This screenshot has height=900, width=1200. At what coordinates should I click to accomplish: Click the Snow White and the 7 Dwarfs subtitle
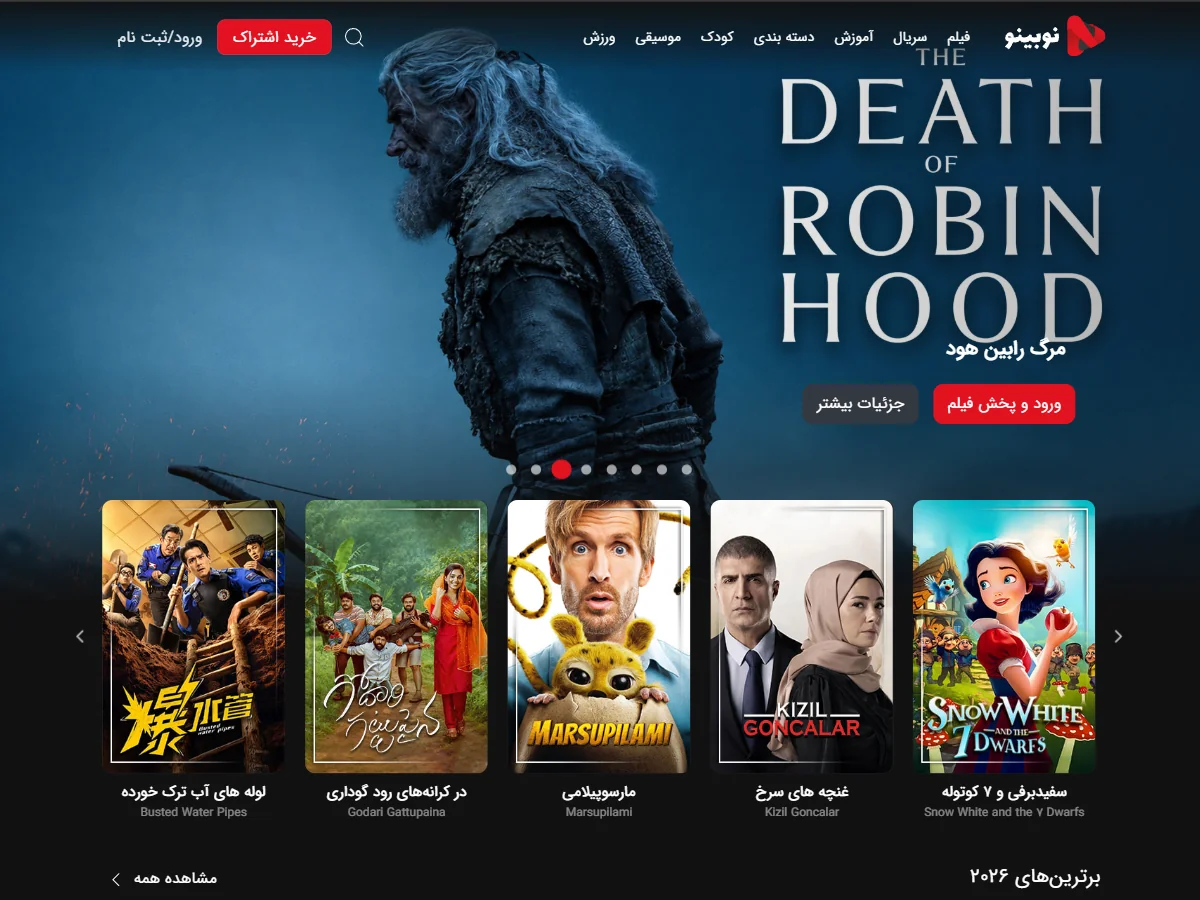click(x=1004, y=812)
